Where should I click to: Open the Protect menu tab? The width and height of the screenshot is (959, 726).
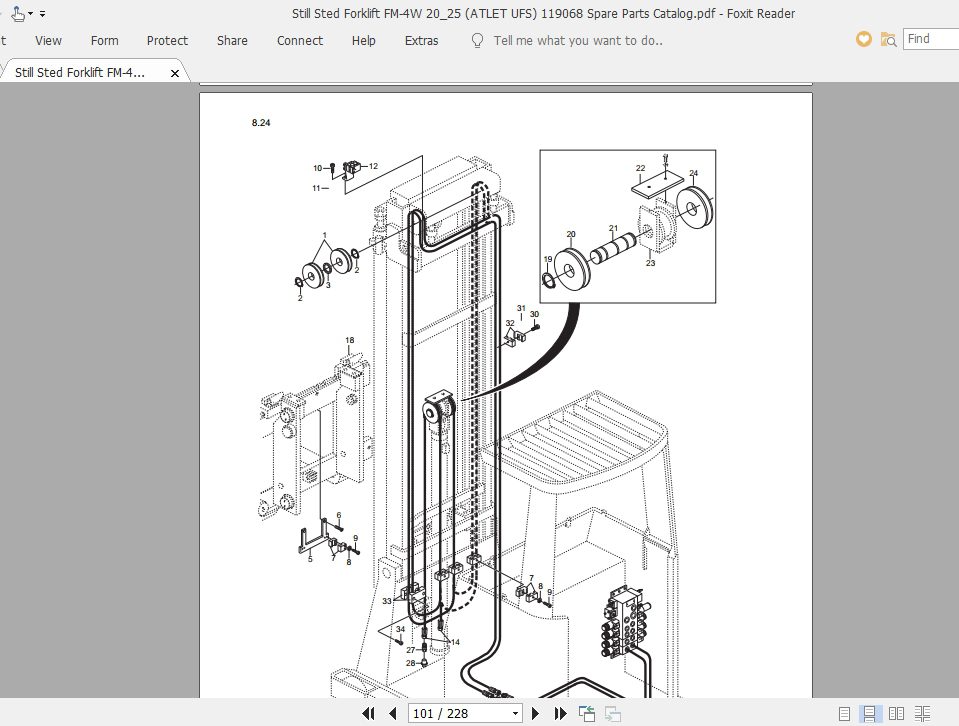pyautogui.click(x=167, y=40)
